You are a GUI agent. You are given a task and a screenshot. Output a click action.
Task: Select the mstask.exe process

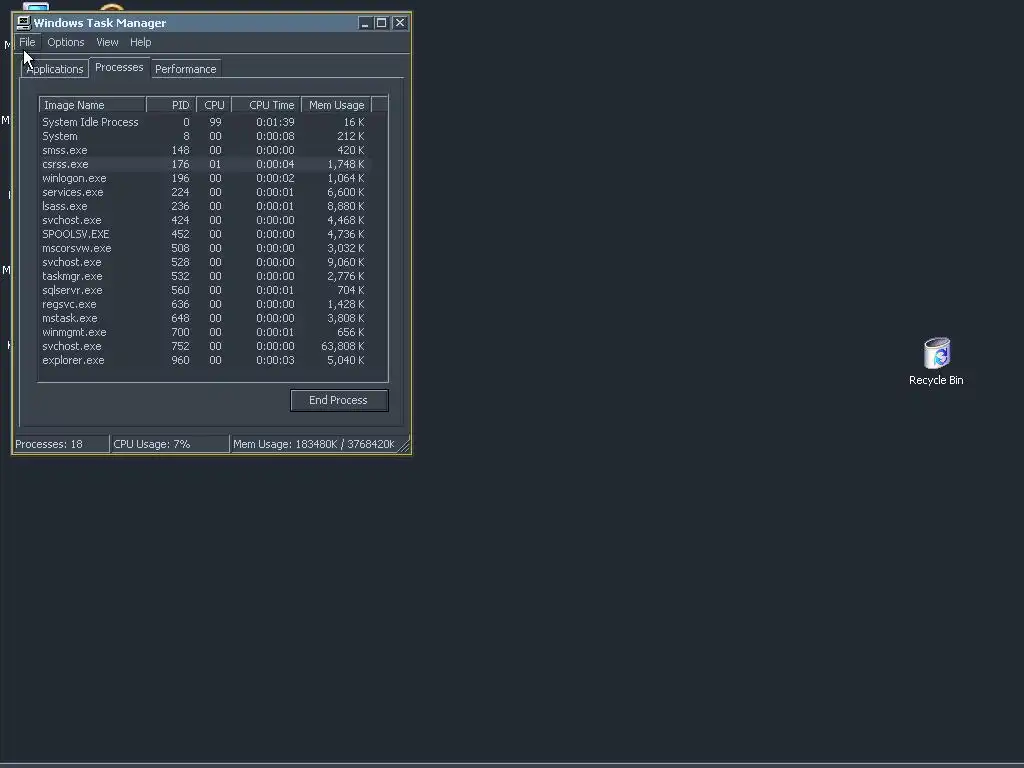coord(205,319)
